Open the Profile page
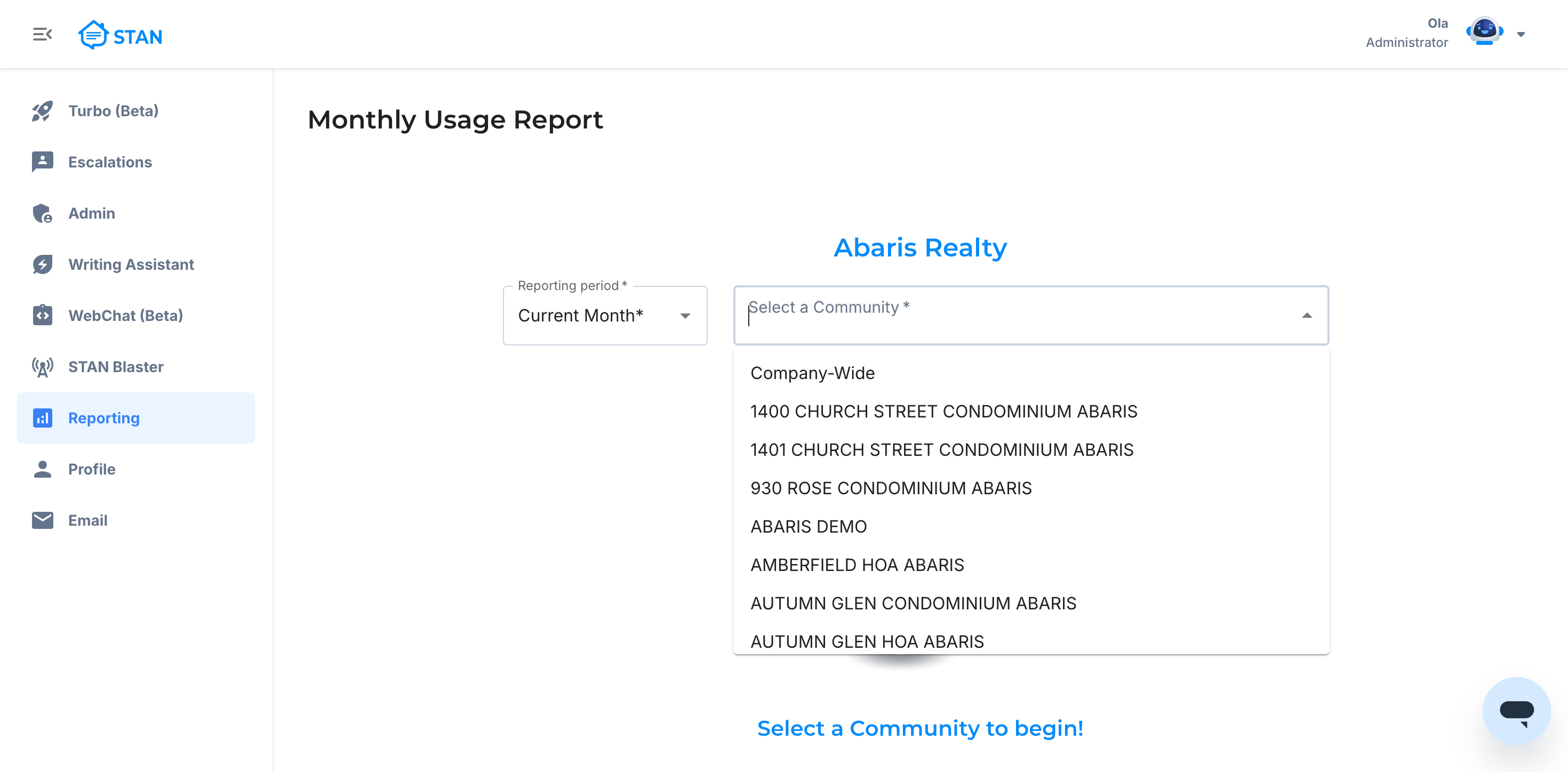Image resolution: width=1568 pixels, height=772 pixels. pos(136,469)
